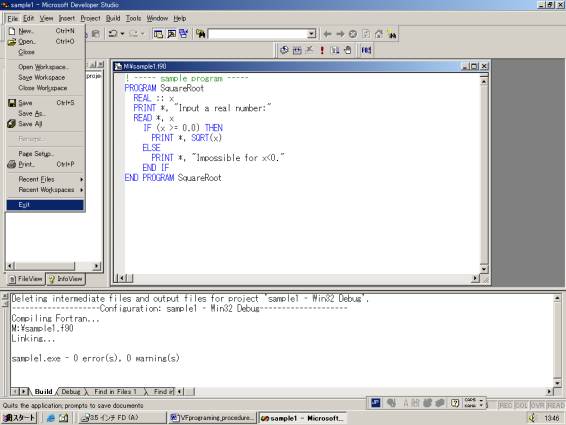The width and height of the screenshot is (566, 425).
Task: Click the Go debug toolbar icon
Action: 335,50
